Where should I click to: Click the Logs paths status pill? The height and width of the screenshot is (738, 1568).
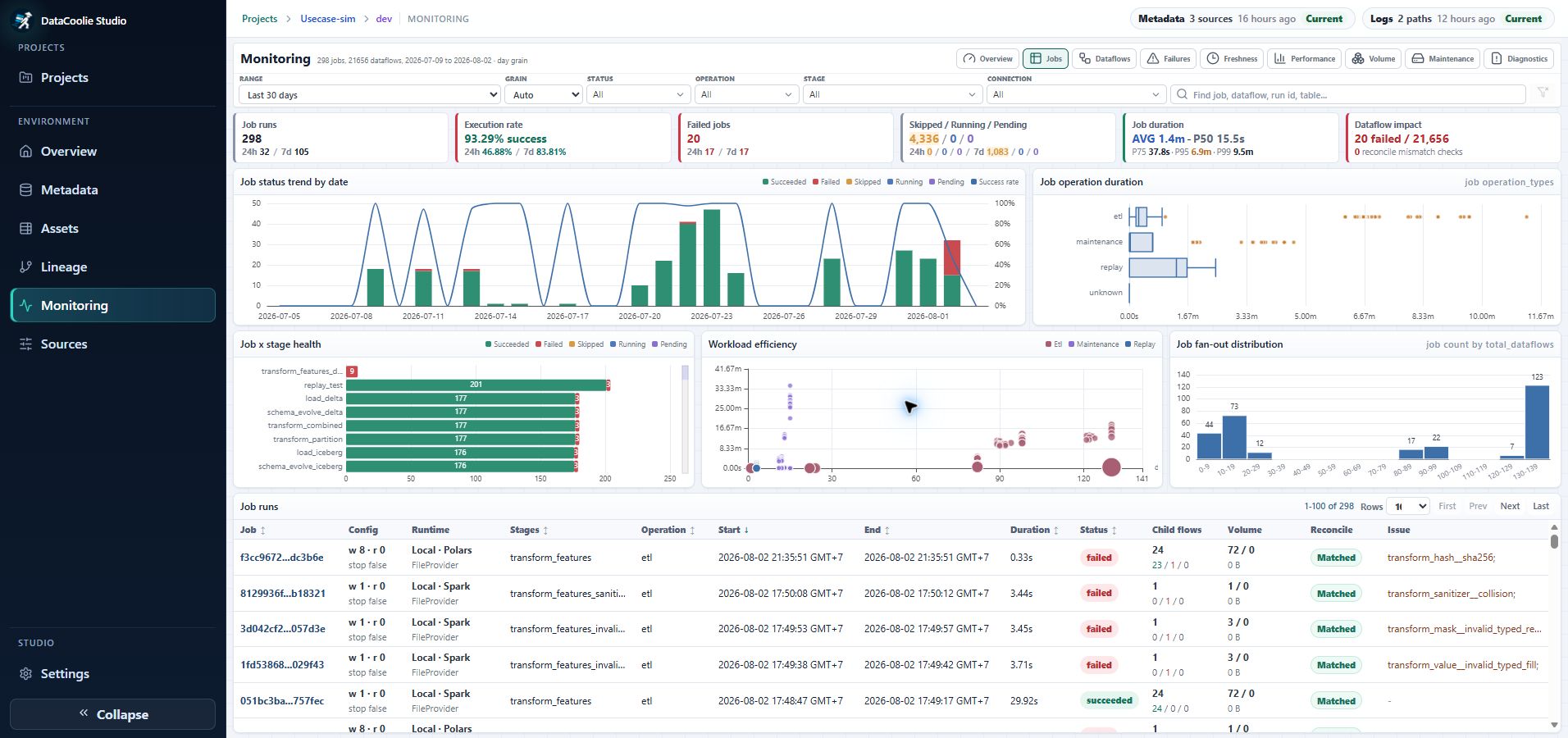[1458, 19]
